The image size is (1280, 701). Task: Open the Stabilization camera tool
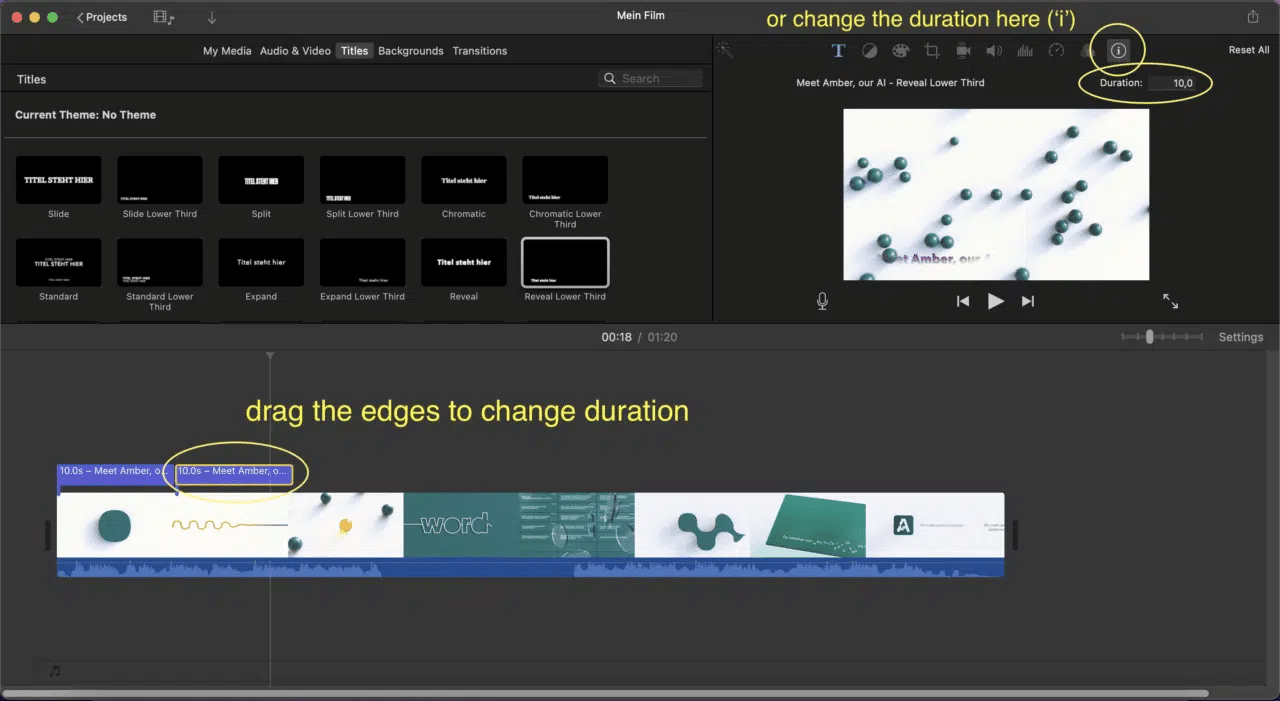pos(963,51)
